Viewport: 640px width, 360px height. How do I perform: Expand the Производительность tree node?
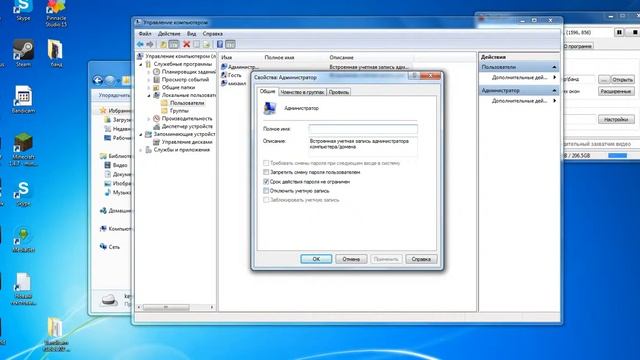(149, 118)
